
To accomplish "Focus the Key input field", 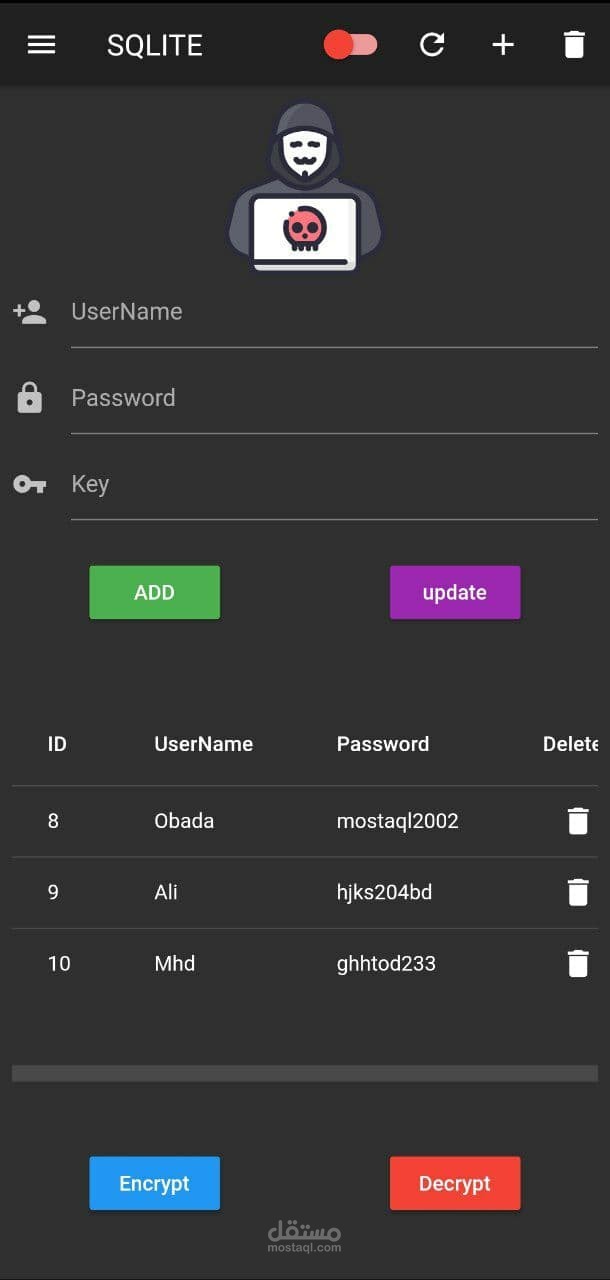I will point(334,484).
